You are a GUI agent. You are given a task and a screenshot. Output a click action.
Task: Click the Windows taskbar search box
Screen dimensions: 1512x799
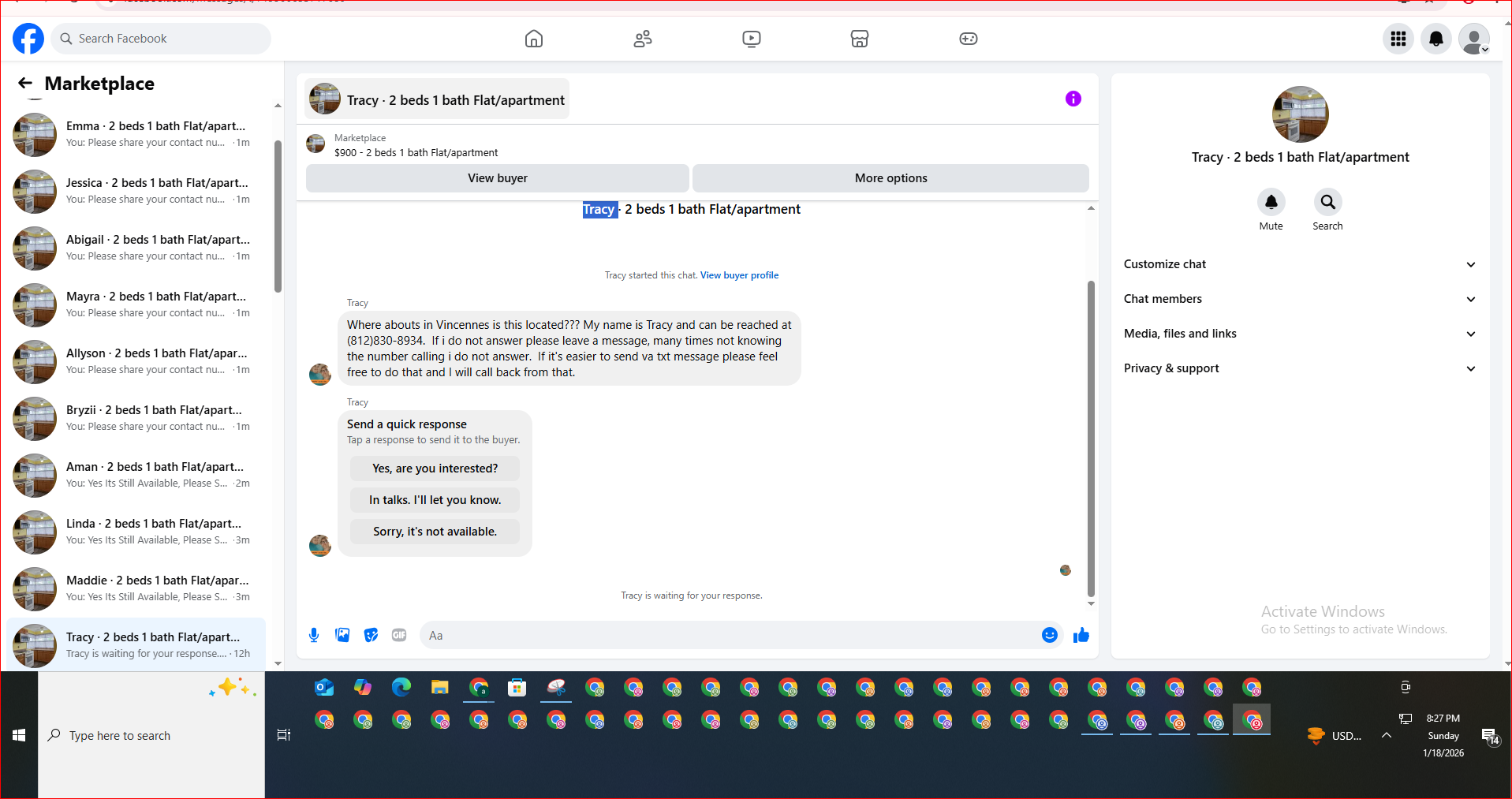(151, 735)
